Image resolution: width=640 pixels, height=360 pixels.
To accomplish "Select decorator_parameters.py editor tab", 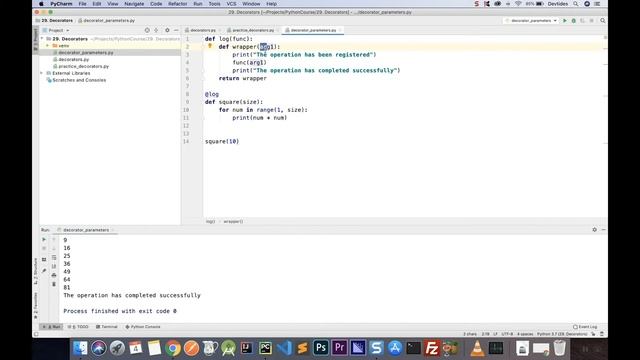I will tap(313, 30).
